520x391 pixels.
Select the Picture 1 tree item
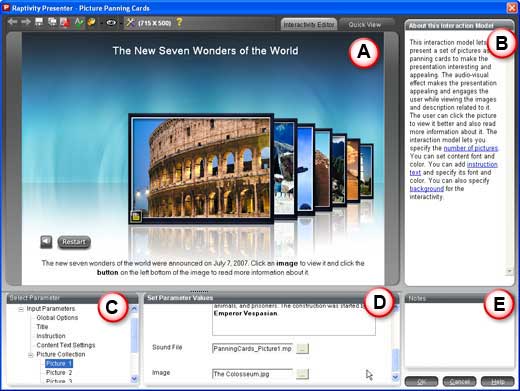[59, 363]
